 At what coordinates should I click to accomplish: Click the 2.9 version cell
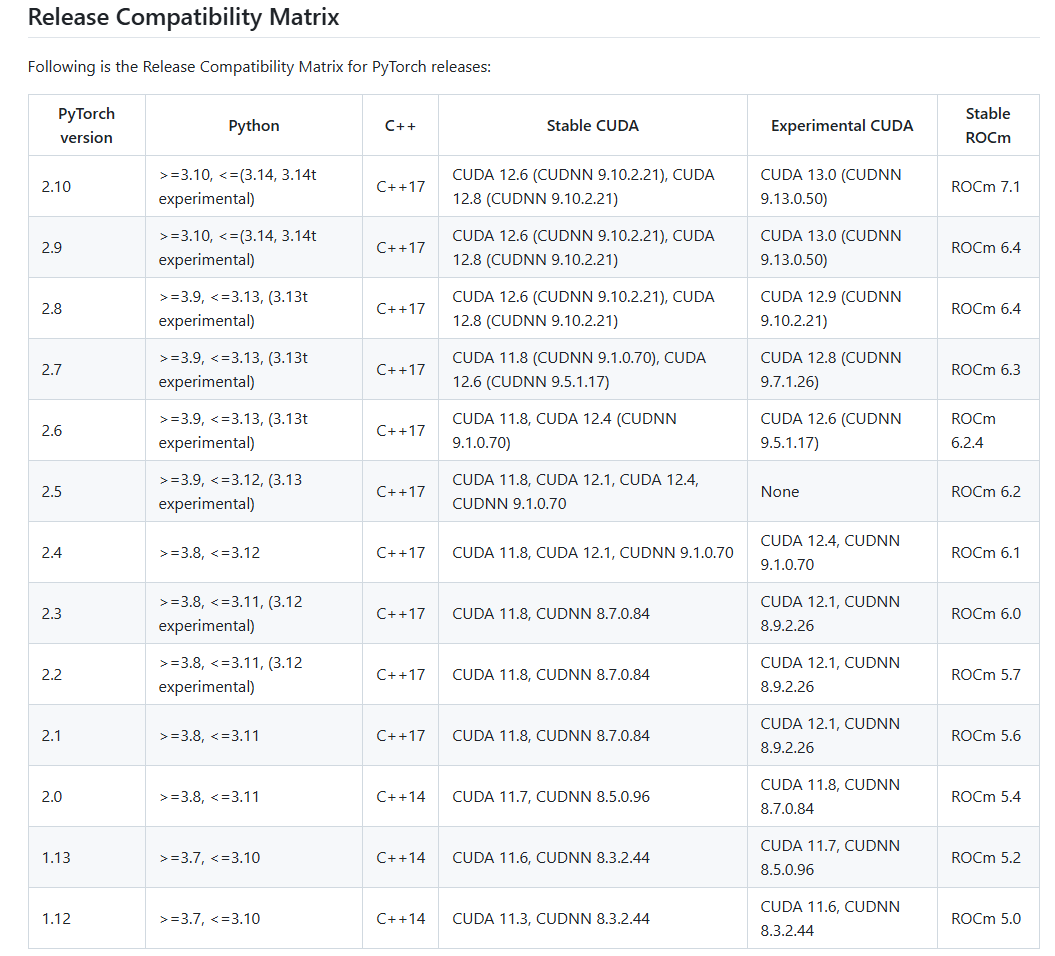pos(86,248)
